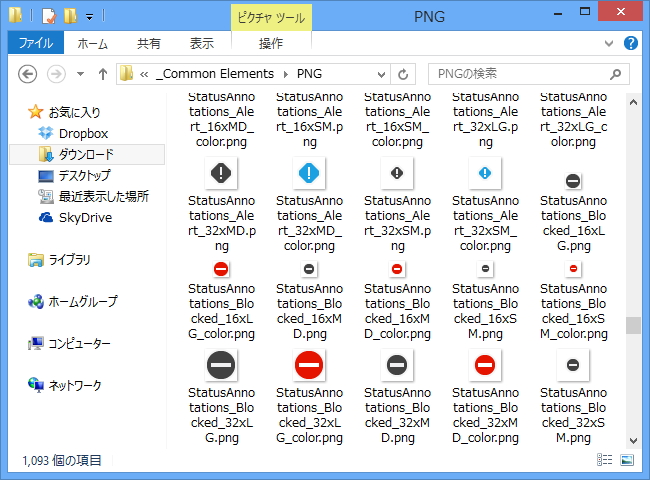Go back with the Back arrow button
The width and height of the screenshot is (650, 480).
pyautogui.click(x=27, y=74)
